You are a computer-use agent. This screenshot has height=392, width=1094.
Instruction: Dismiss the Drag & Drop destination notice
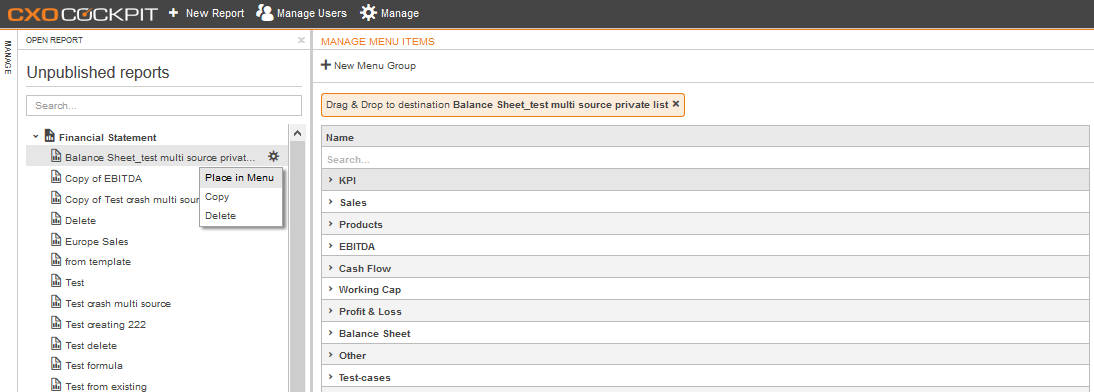click(675, 104)
